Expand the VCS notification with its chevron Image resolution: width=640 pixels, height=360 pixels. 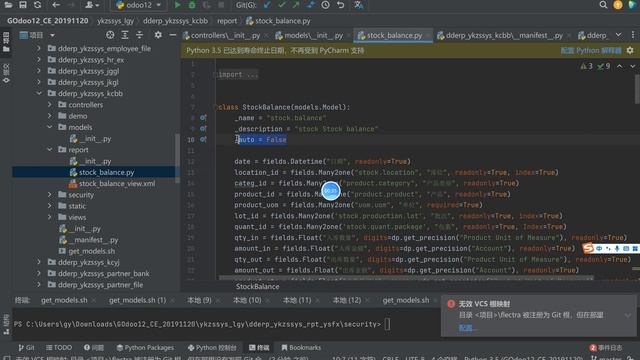628,315
